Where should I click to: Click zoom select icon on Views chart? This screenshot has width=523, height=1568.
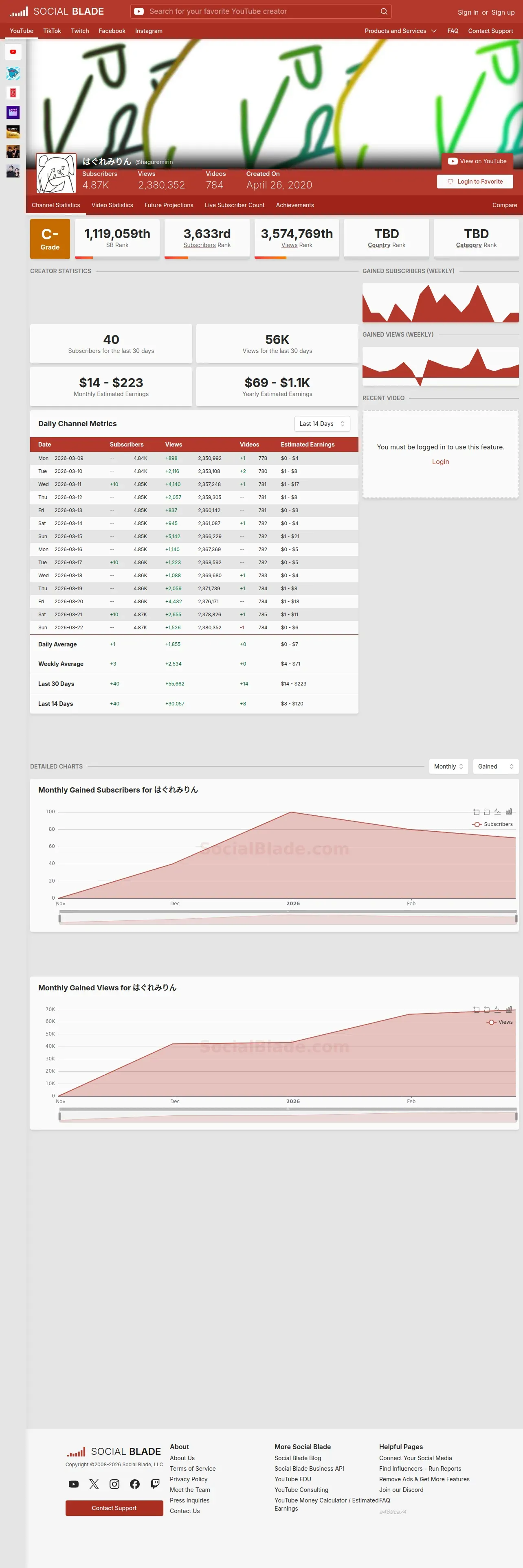point(476,1010)
